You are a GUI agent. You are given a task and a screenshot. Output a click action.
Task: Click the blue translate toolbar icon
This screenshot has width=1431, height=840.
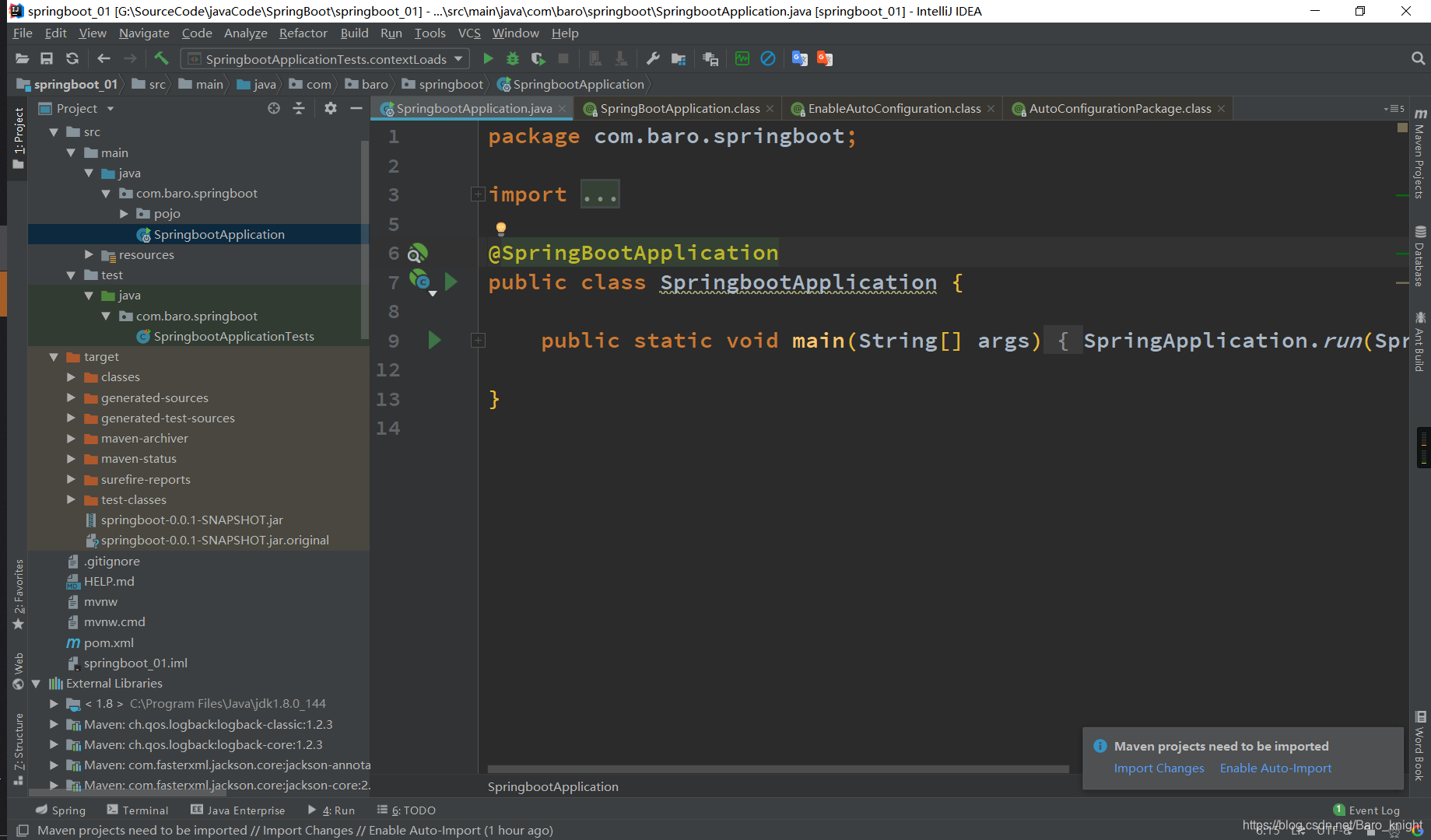799,58
